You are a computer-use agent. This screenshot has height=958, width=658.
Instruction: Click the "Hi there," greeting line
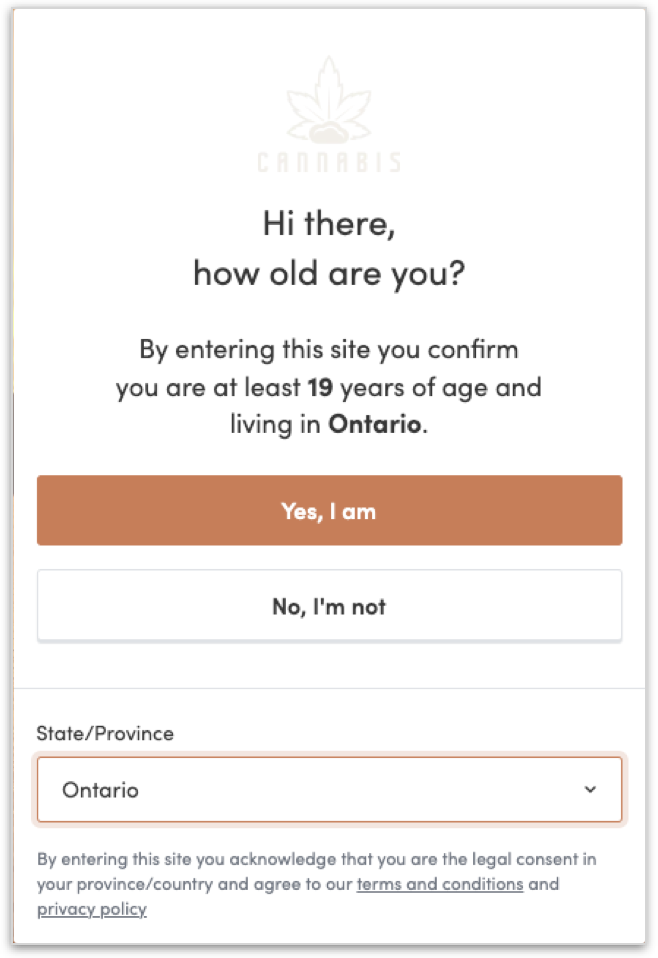329,224
